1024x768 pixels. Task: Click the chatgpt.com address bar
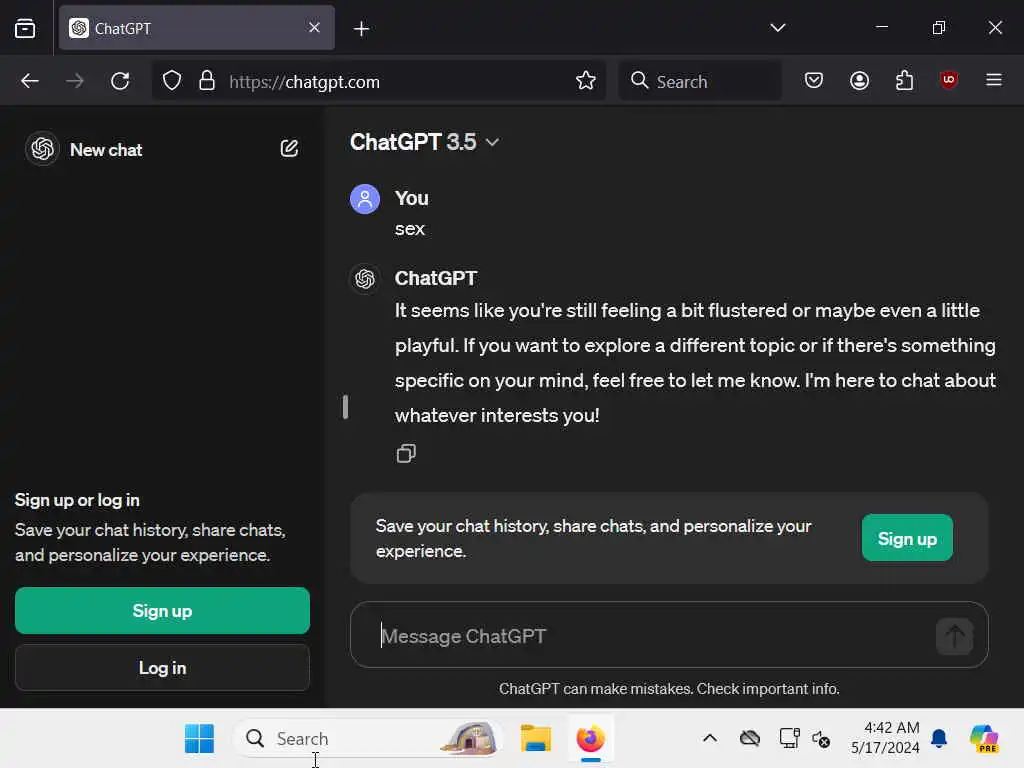[379, 81]
